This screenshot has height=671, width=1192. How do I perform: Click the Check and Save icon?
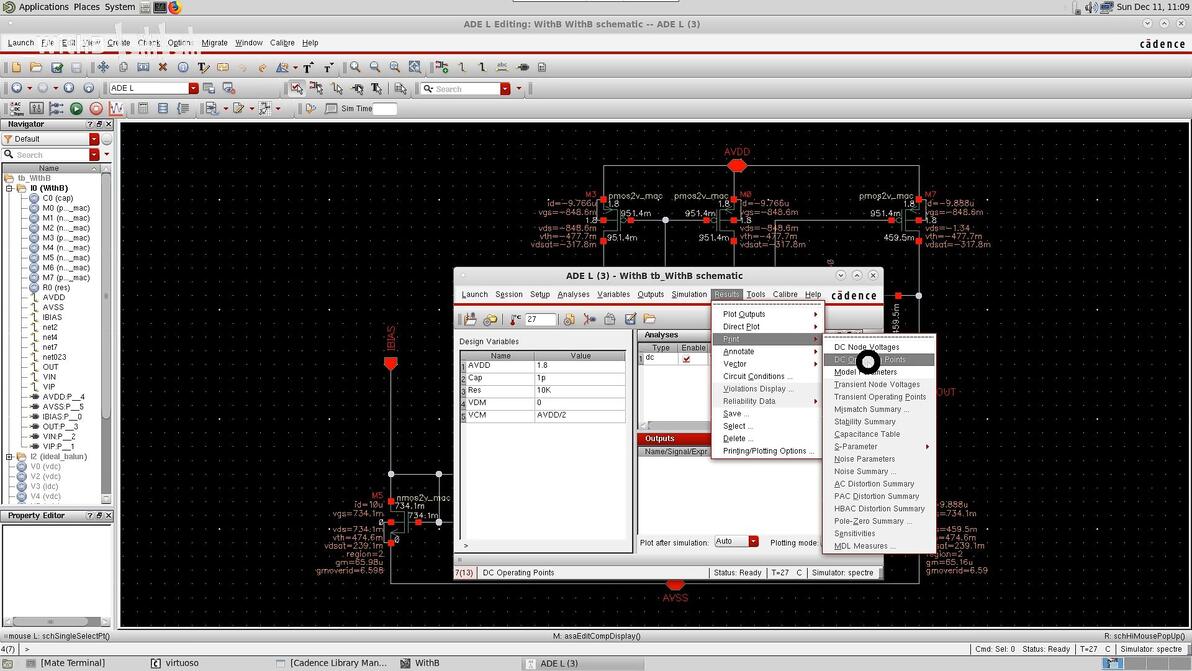pos(57,67)
